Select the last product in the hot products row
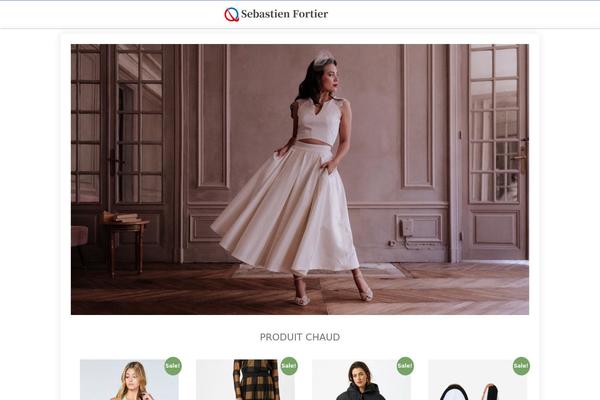 (478, 379)
